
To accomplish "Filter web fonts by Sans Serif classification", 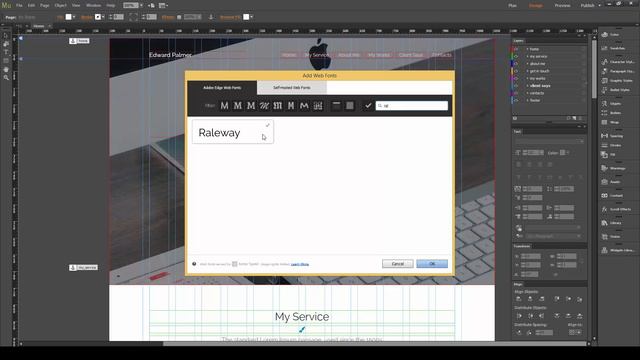I will point(224,106).
